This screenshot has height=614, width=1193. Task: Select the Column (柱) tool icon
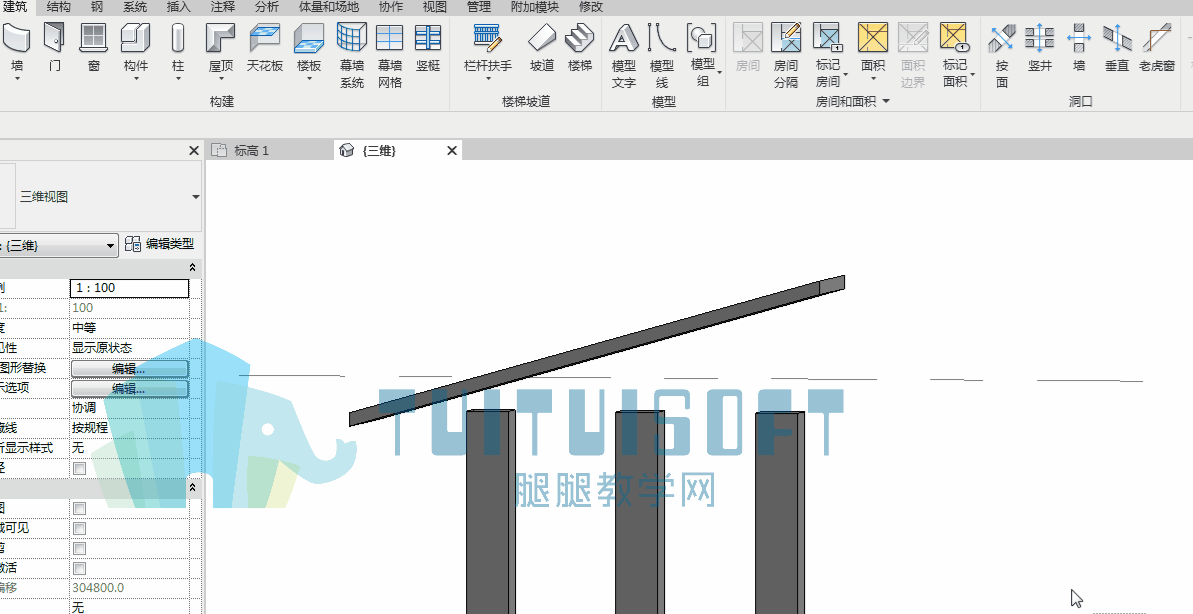[x=178, y=37]
